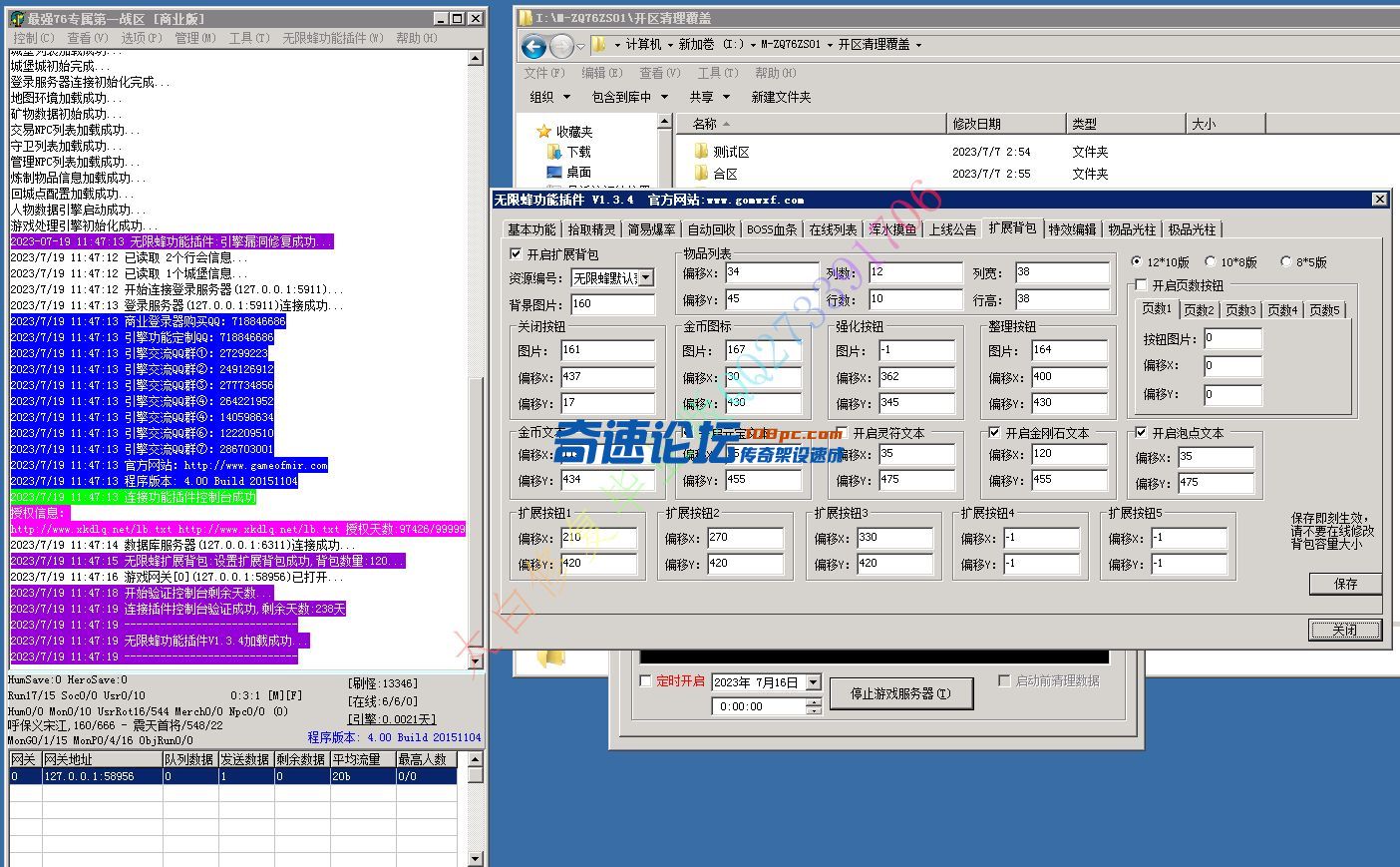Switch to 基本功能 tab

[531, 229]
